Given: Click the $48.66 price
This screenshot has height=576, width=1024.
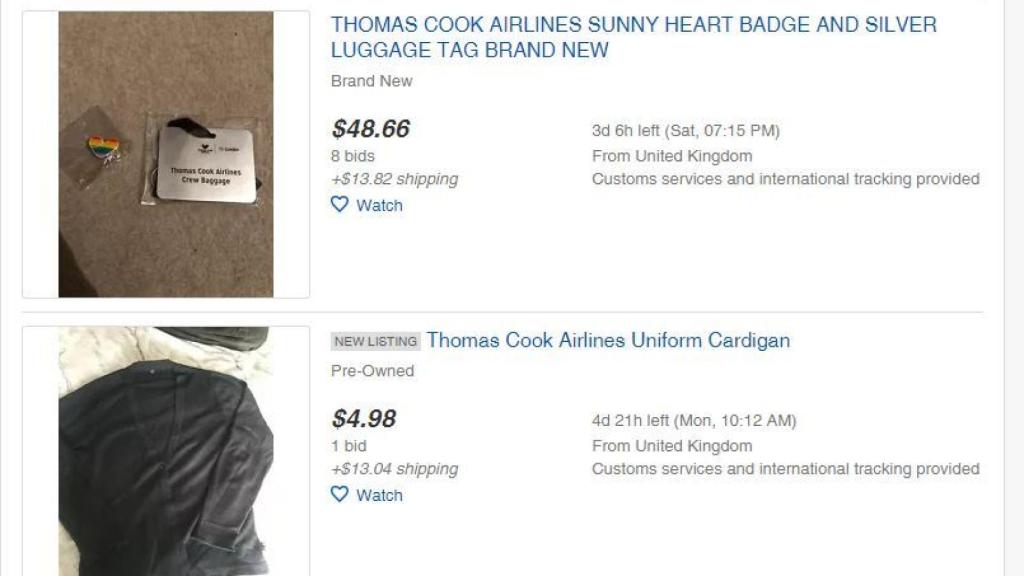Looking at the screenshot, I should pos(371,129).
